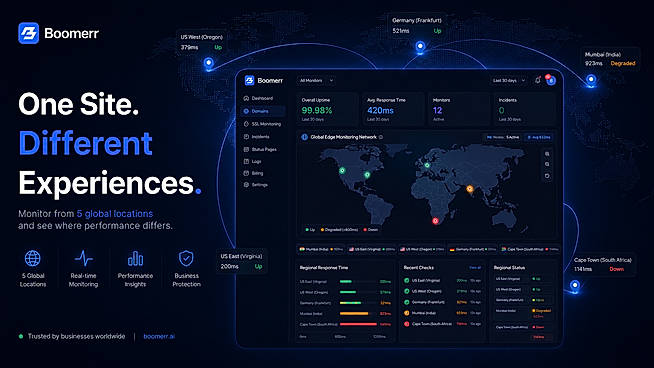This screenshot has height=368, width=654.
Task: Click the Cape Town (South Africa) Down callout
Action: click(x=604, y=265)
